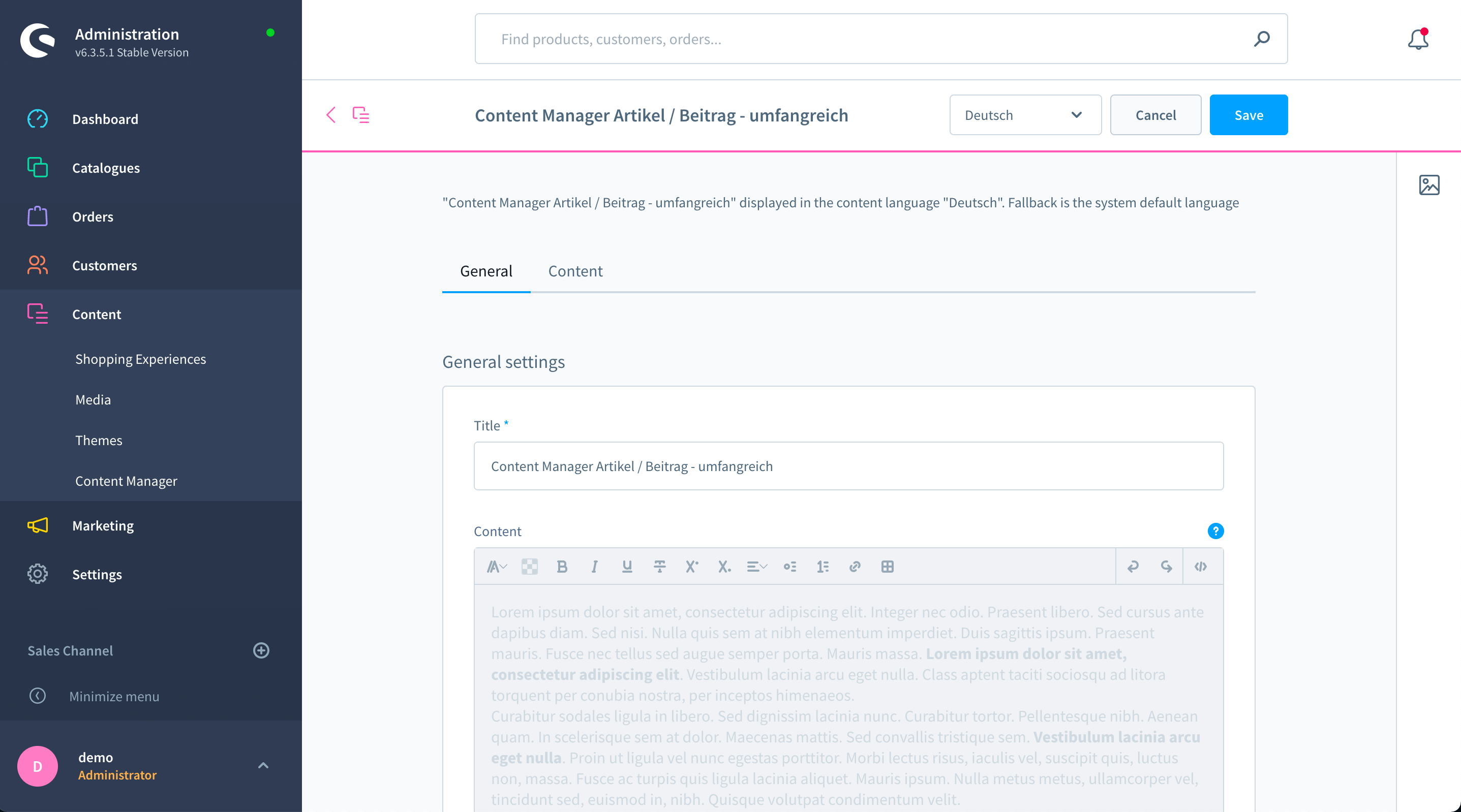The width and height of the screenshot is (1461, 812).
Task: Toggle italic formatting in editor
Action: point(594,567)
